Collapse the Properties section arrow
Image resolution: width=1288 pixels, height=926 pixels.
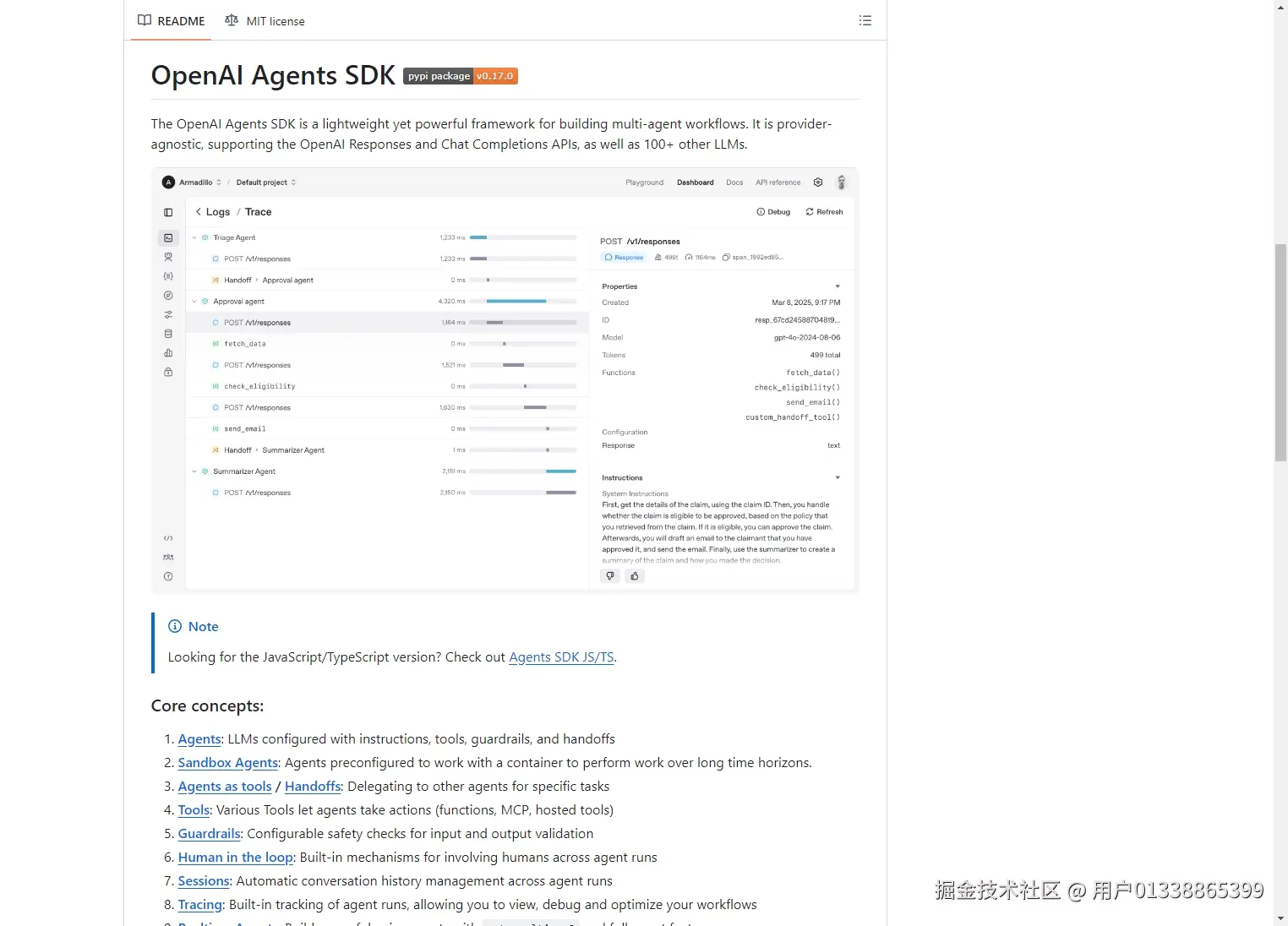(838, 286)
